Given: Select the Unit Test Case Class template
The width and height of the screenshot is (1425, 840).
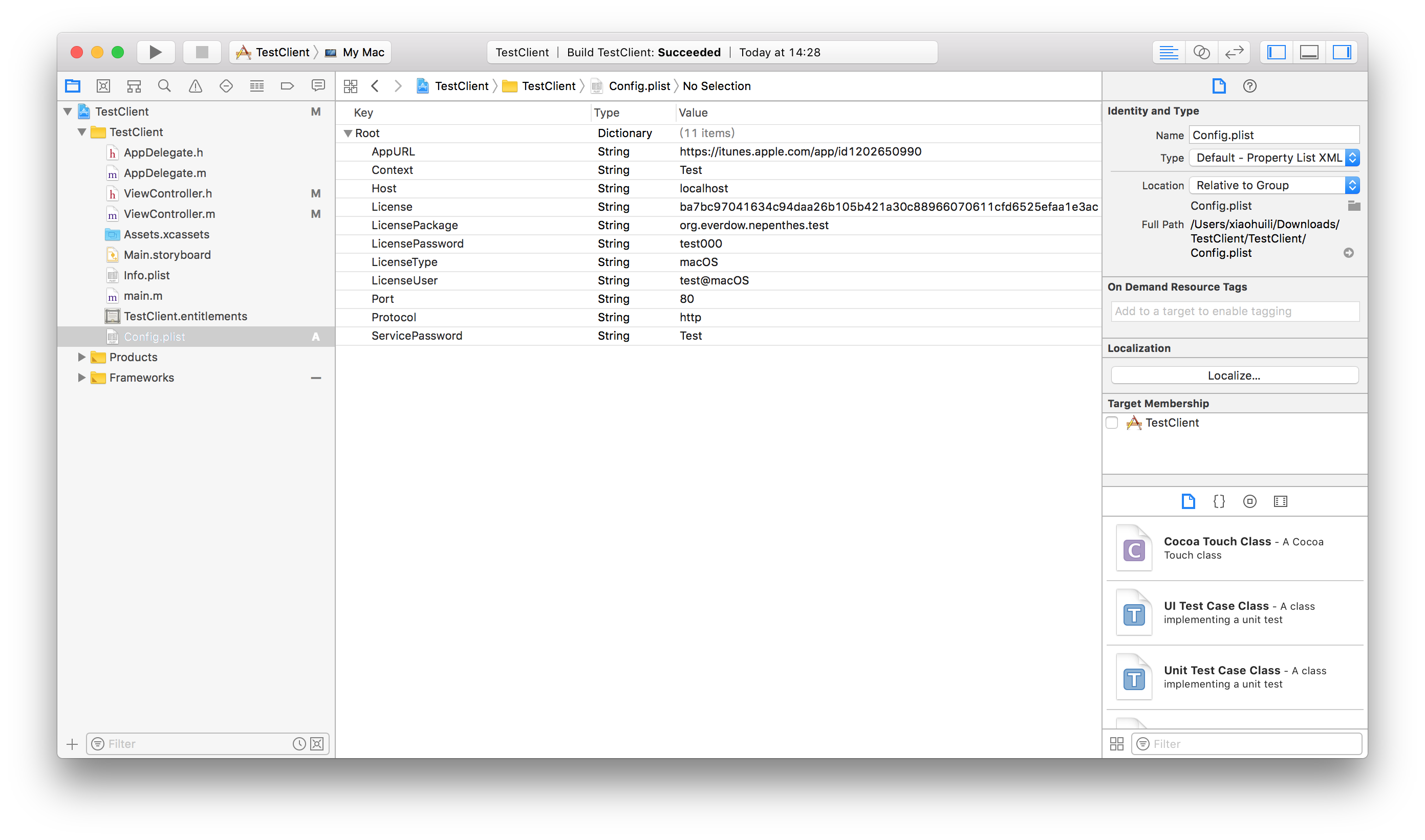Looking at the screenshot, I should tap(1235, 677).
